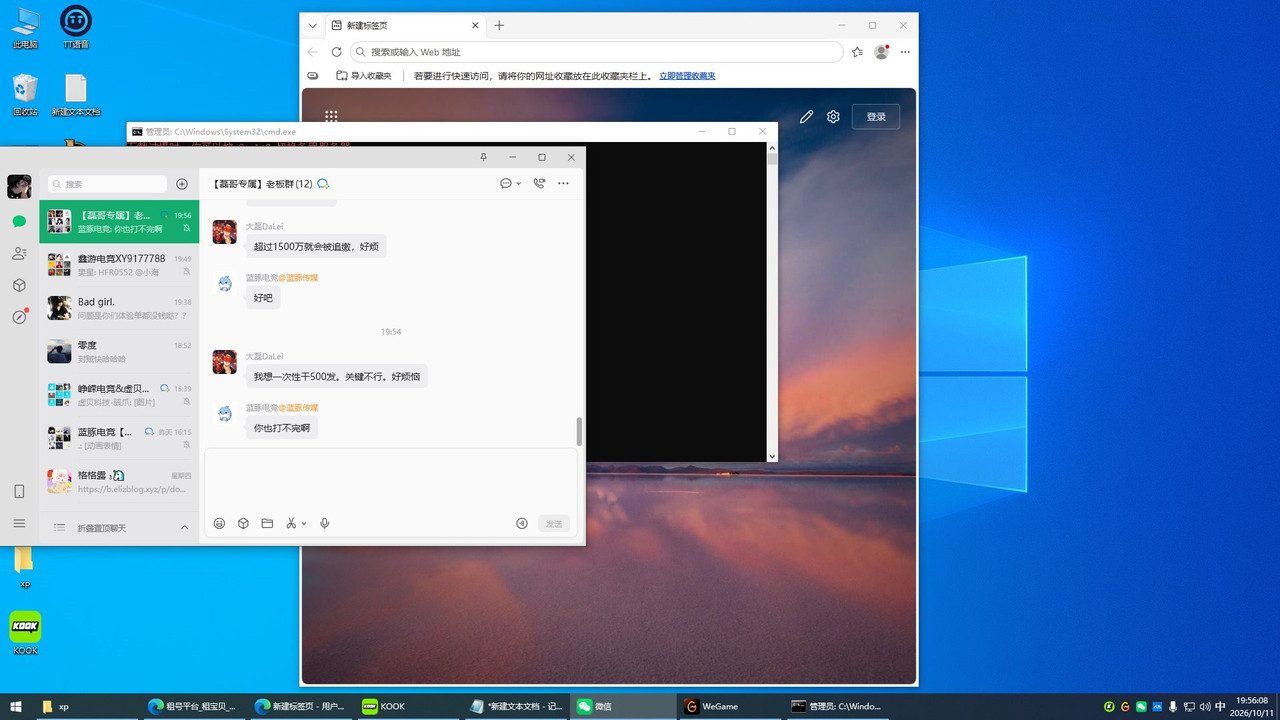Click 导入收藏夹 in favorites bar
The width and height of the screenshot is (1280, 720).
(364, 76)
